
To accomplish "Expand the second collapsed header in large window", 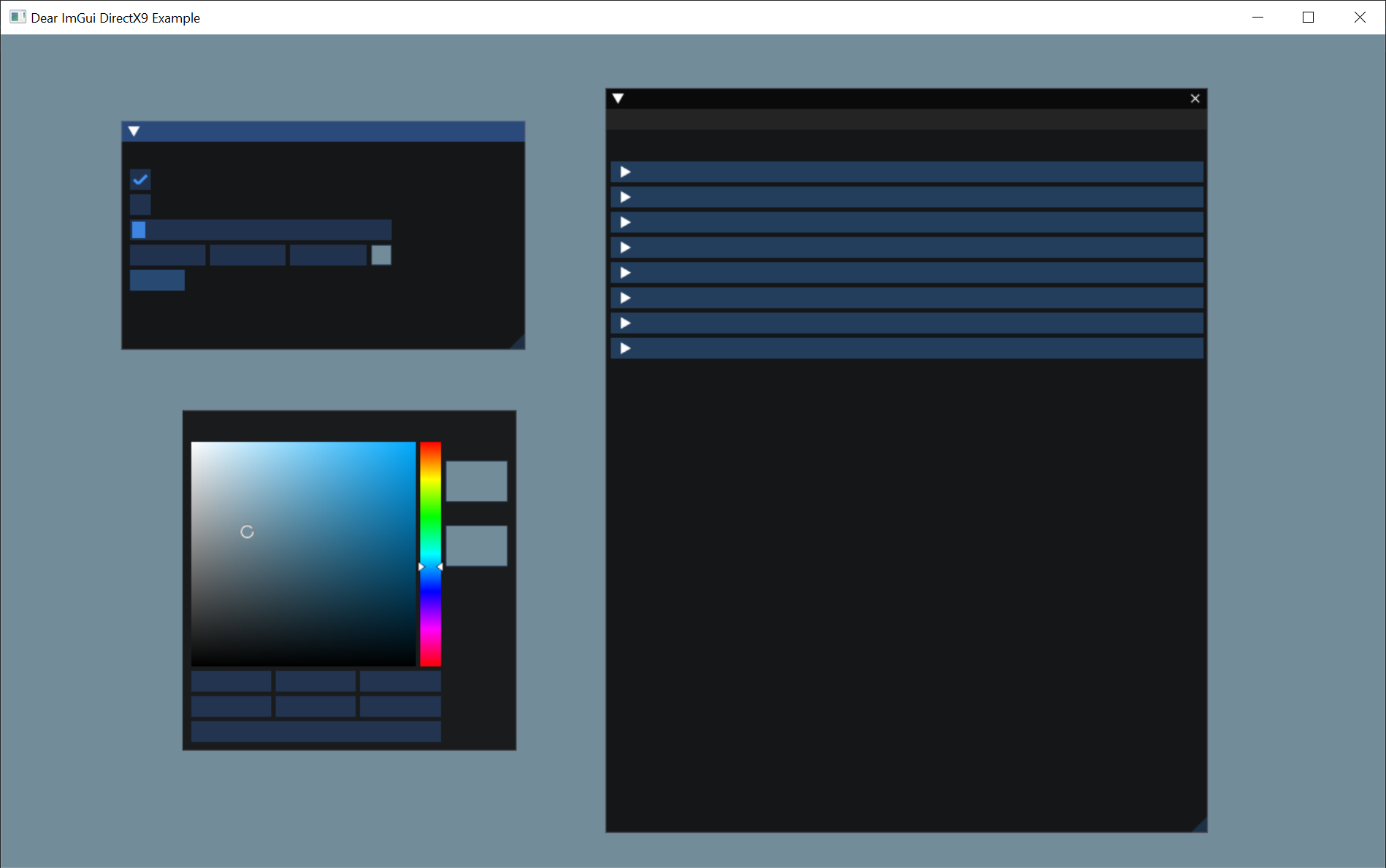I will (x=907, y=197).
